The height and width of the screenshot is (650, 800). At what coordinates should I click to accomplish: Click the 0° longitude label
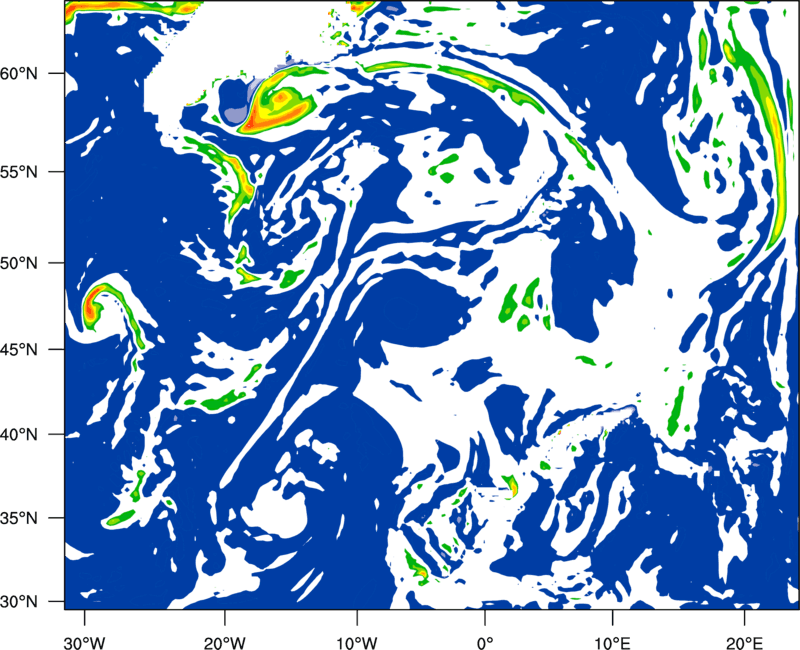tap(485, 643)
